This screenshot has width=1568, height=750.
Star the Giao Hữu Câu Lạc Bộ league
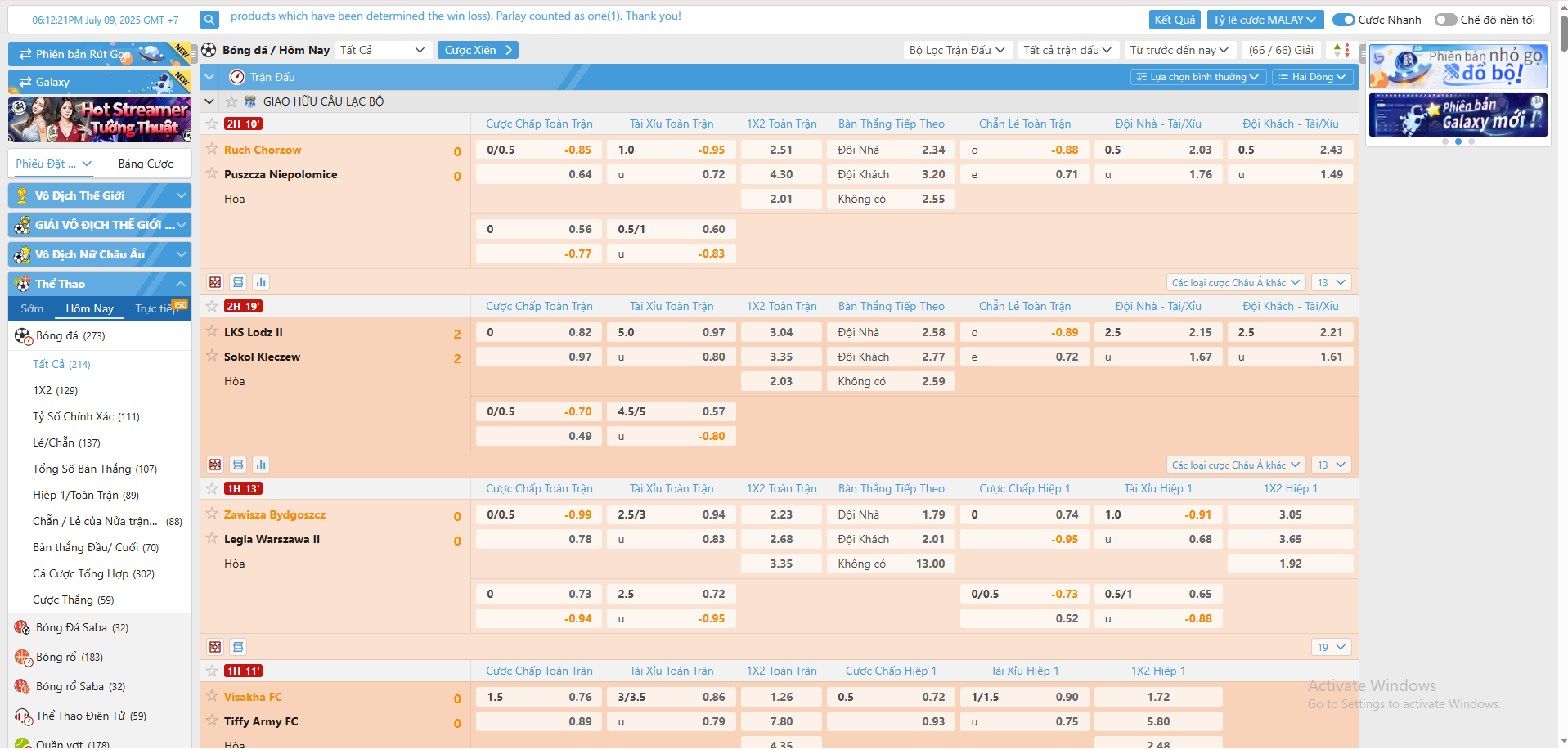[x=231, y=101]
